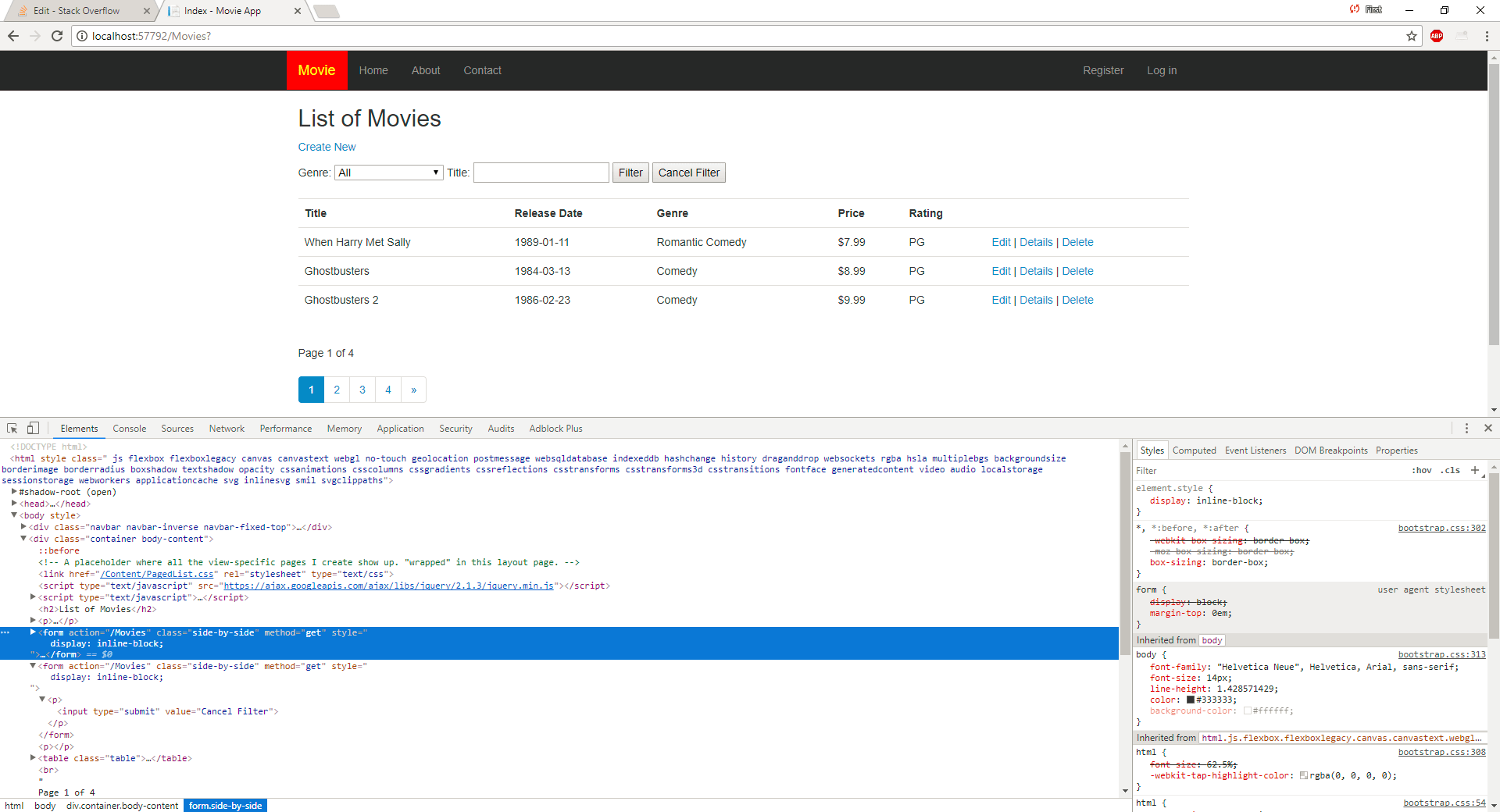Expand the head element node
Viewport: 1500px width, 812px height.
pos(14,504)
